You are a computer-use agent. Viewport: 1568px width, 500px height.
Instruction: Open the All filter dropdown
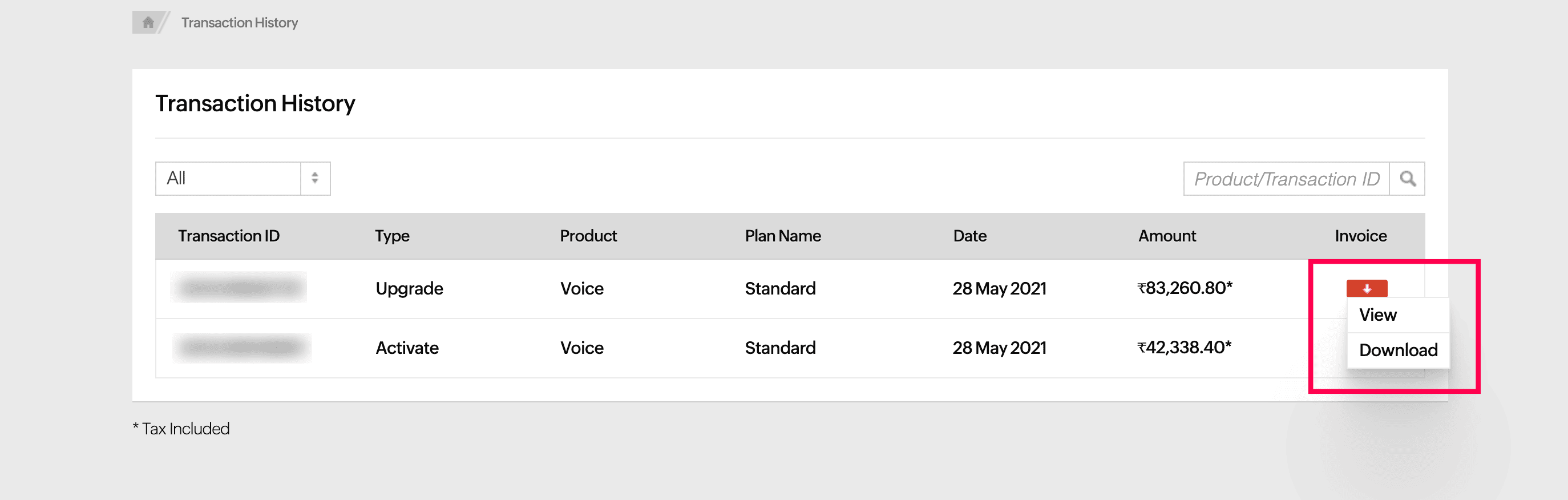pos(228,179)
